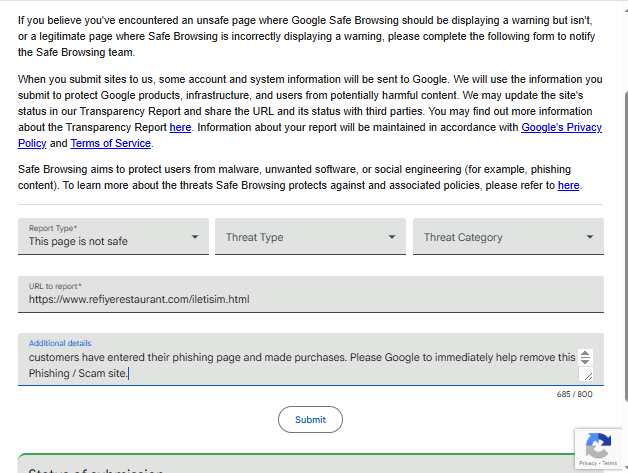Click the reCAPTCHA Privacy link
628x473 pixels.
pos(588,464)
